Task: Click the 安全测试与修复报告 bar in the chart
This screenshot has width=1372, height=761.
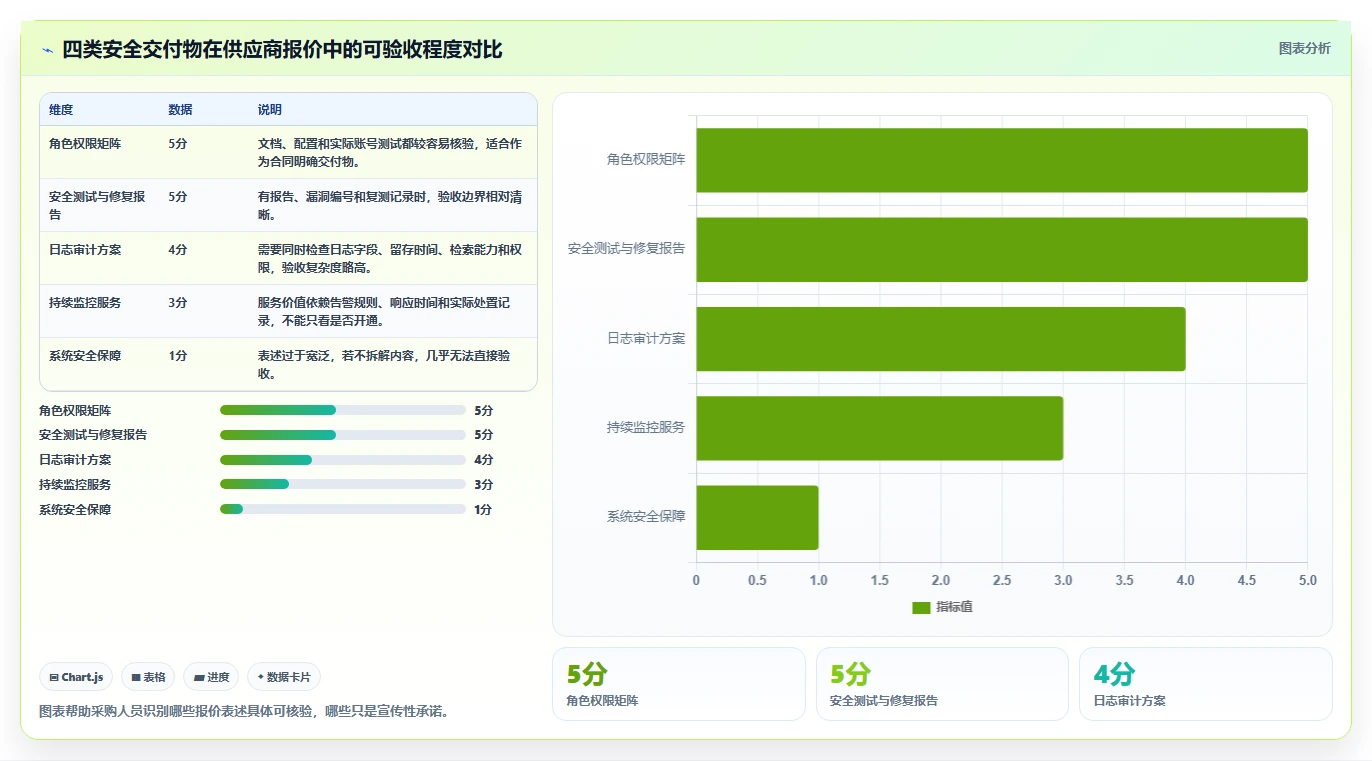Action: (1002, 249)
